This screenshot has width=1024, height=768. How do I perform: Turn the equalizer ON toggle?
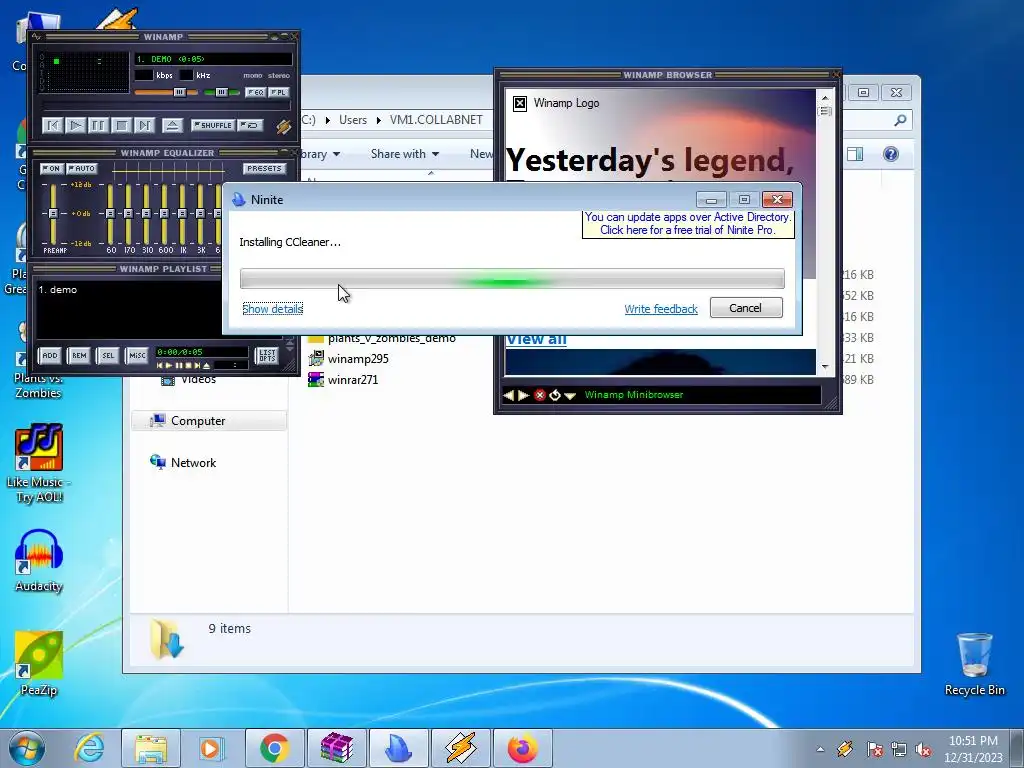click(51, 168)
